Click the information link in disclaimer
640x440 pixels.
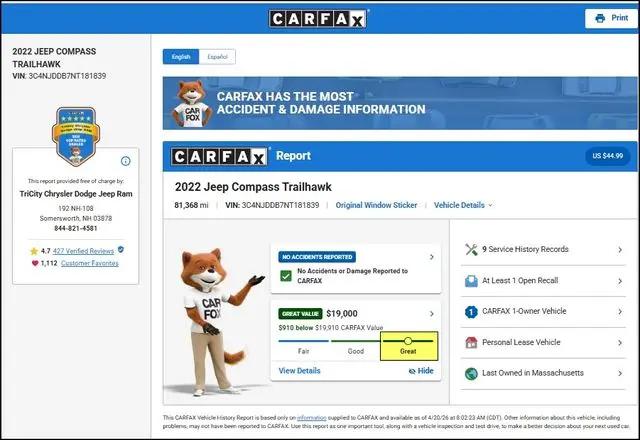(x=311, y=418)
